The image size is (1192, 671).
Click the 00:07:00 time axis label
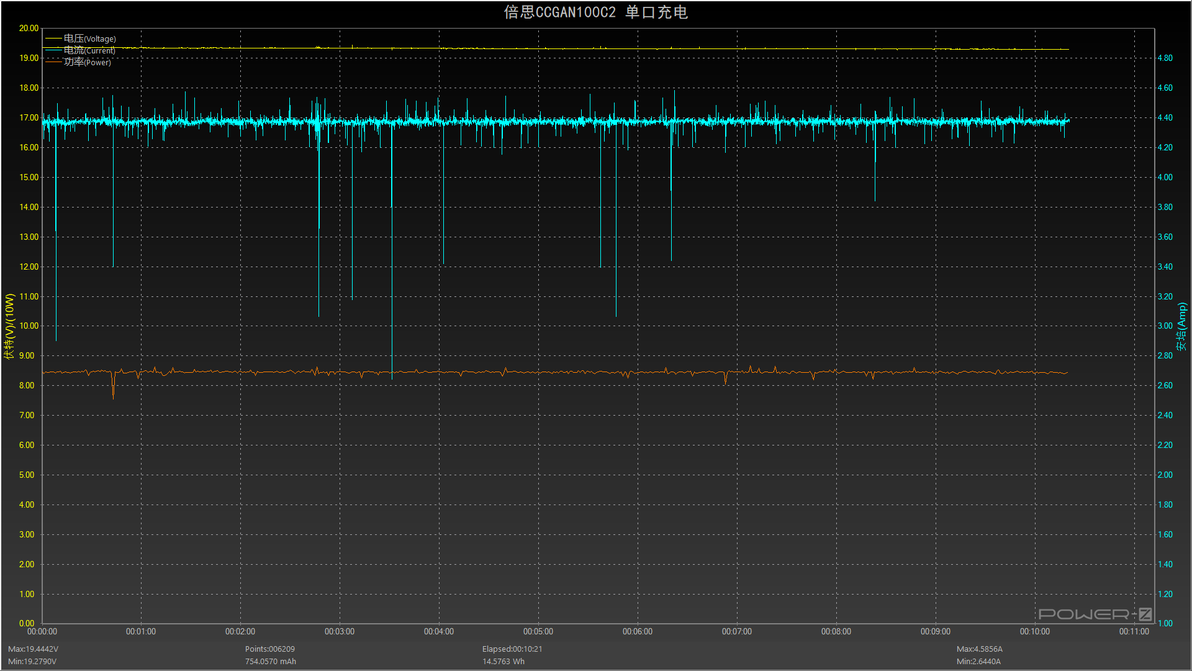click(737, 631)
